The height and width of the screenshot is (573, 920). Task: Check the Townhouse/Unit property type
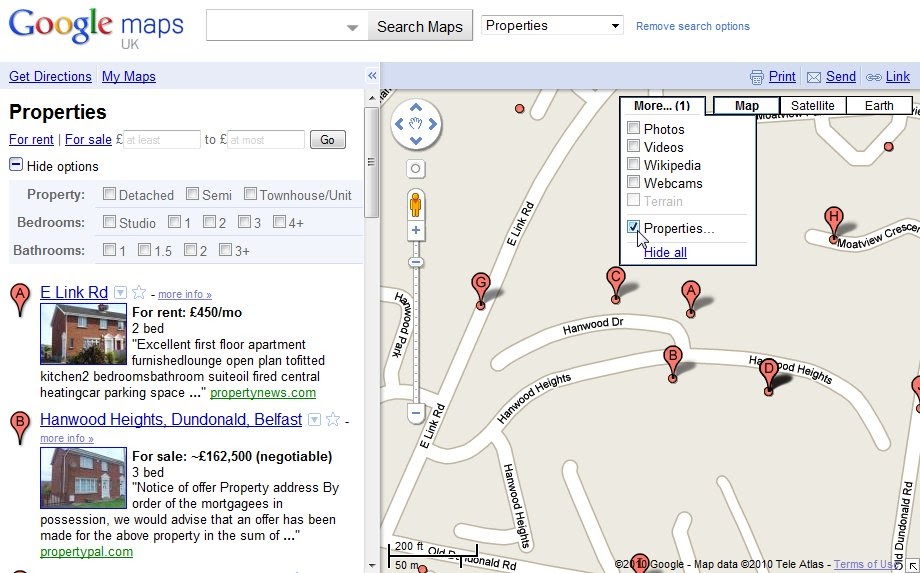pyautogui.click(x=251, y=194)
